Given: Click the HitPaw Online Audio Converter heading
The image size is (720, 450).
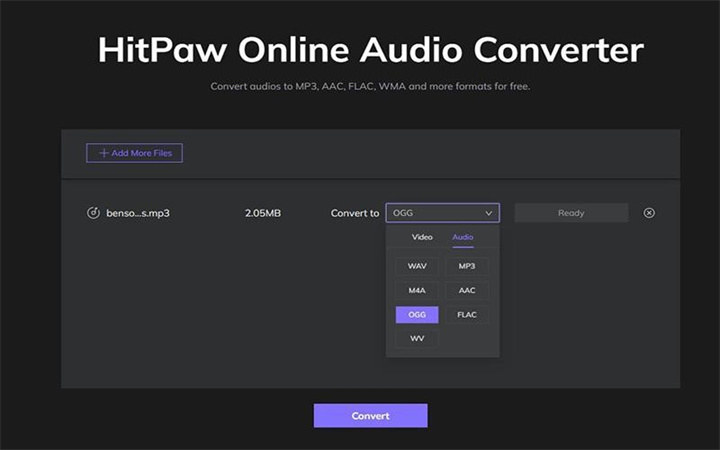Looking at the screenshot, I should [x=371, y=50].
